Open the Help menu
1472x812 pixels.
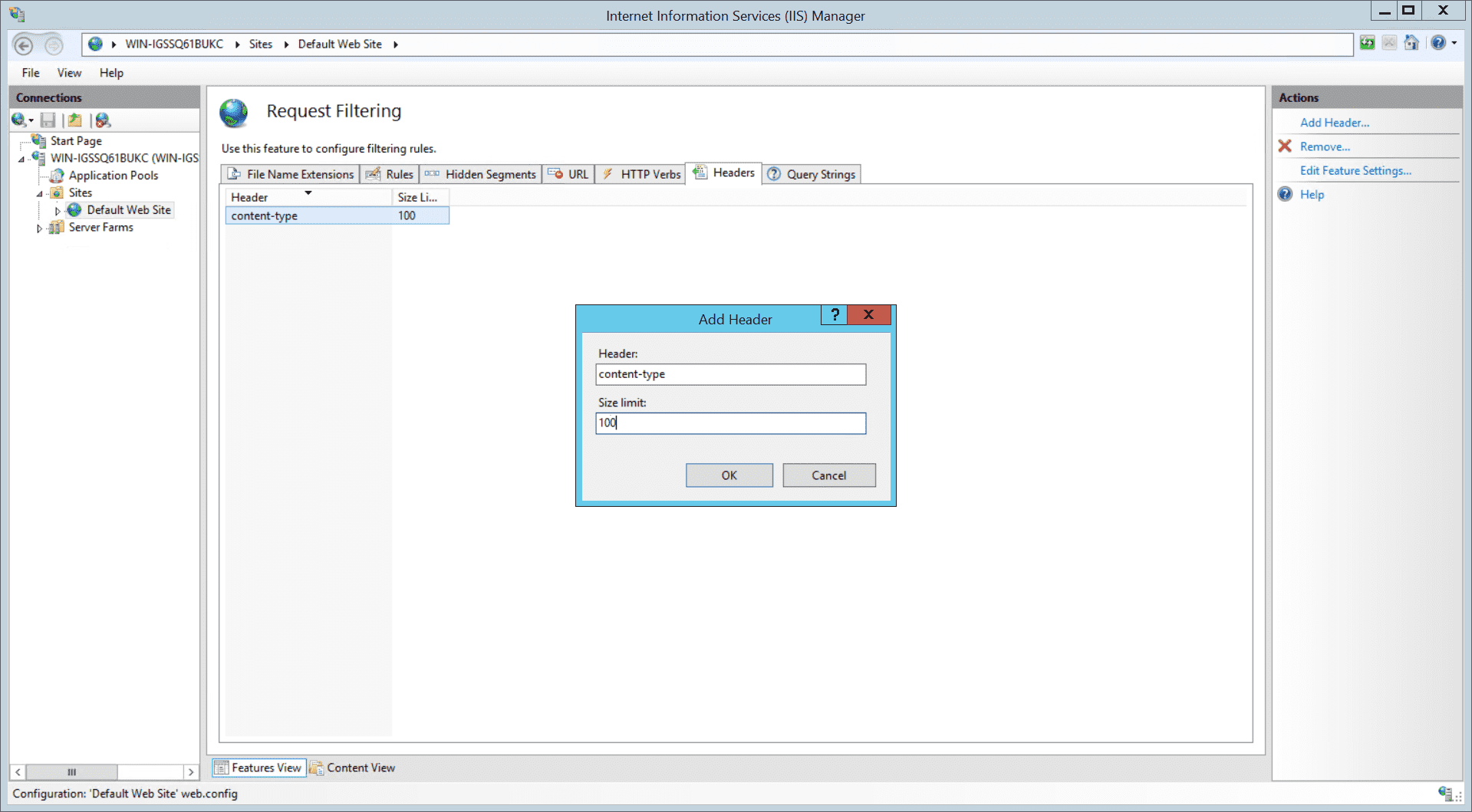pos(111,73)
